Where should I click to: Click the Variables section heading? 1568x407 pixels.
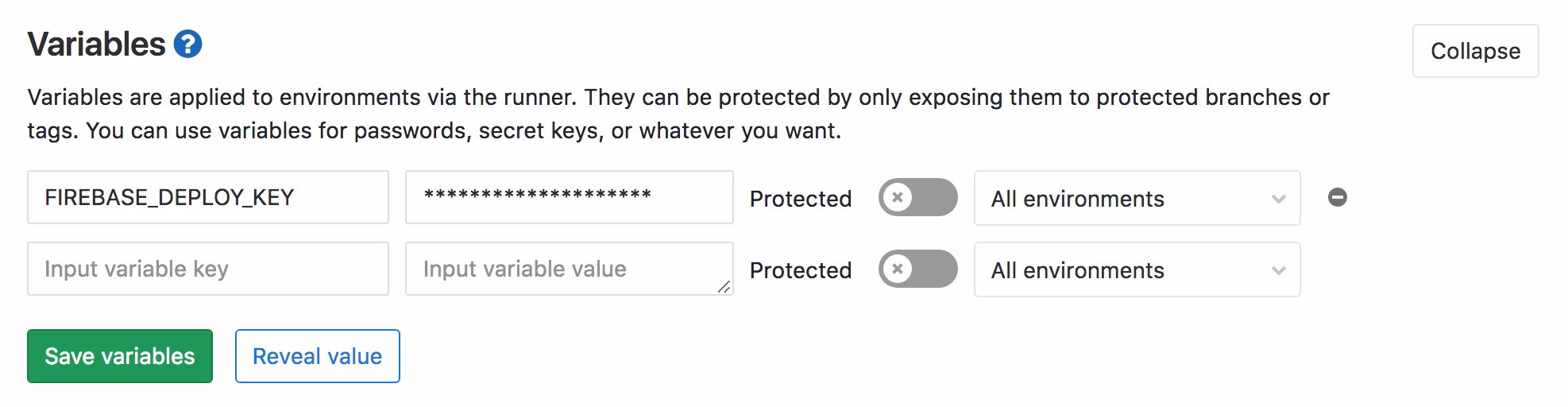pyautogui.click(x=97, y=44)
